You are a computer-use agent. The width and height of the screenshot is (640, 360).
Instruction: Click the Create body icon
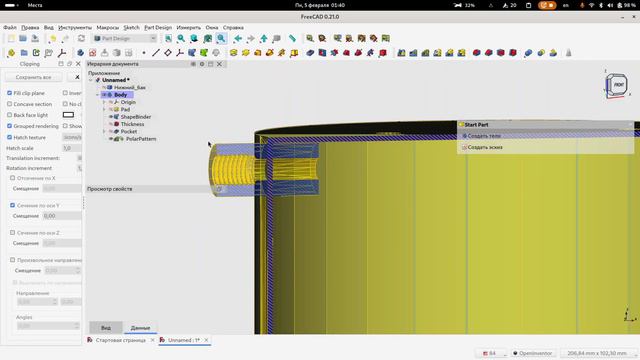click(80, 53)
